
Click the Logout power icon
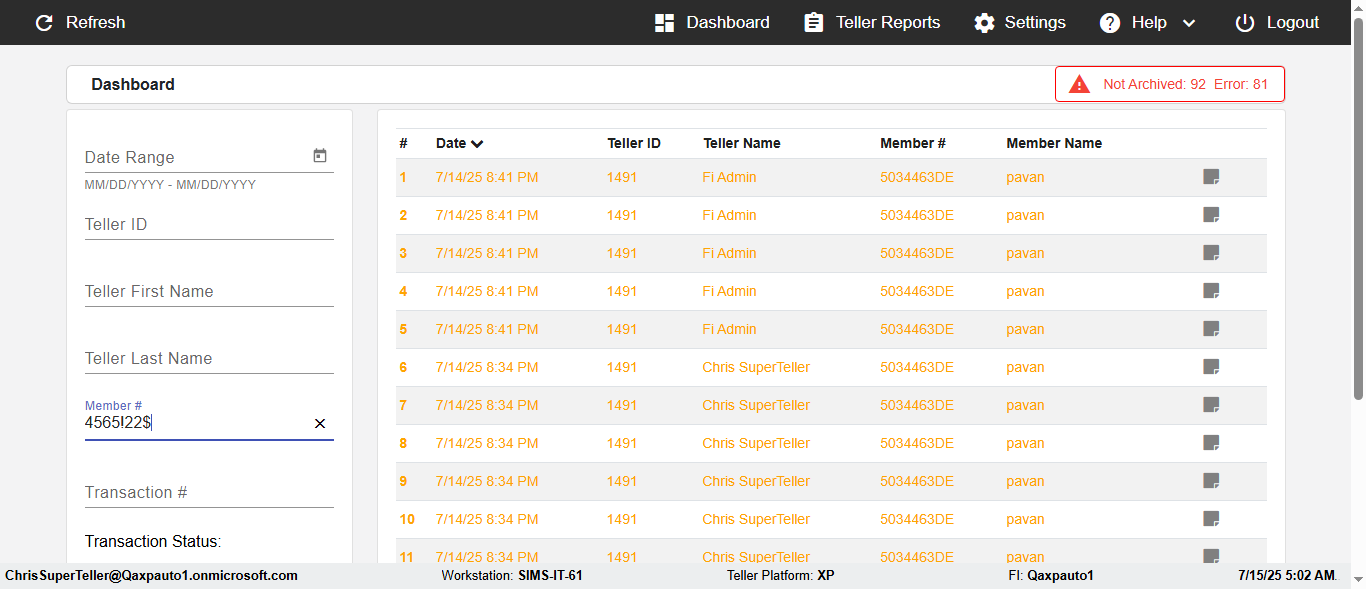[x=1244, y=23]
